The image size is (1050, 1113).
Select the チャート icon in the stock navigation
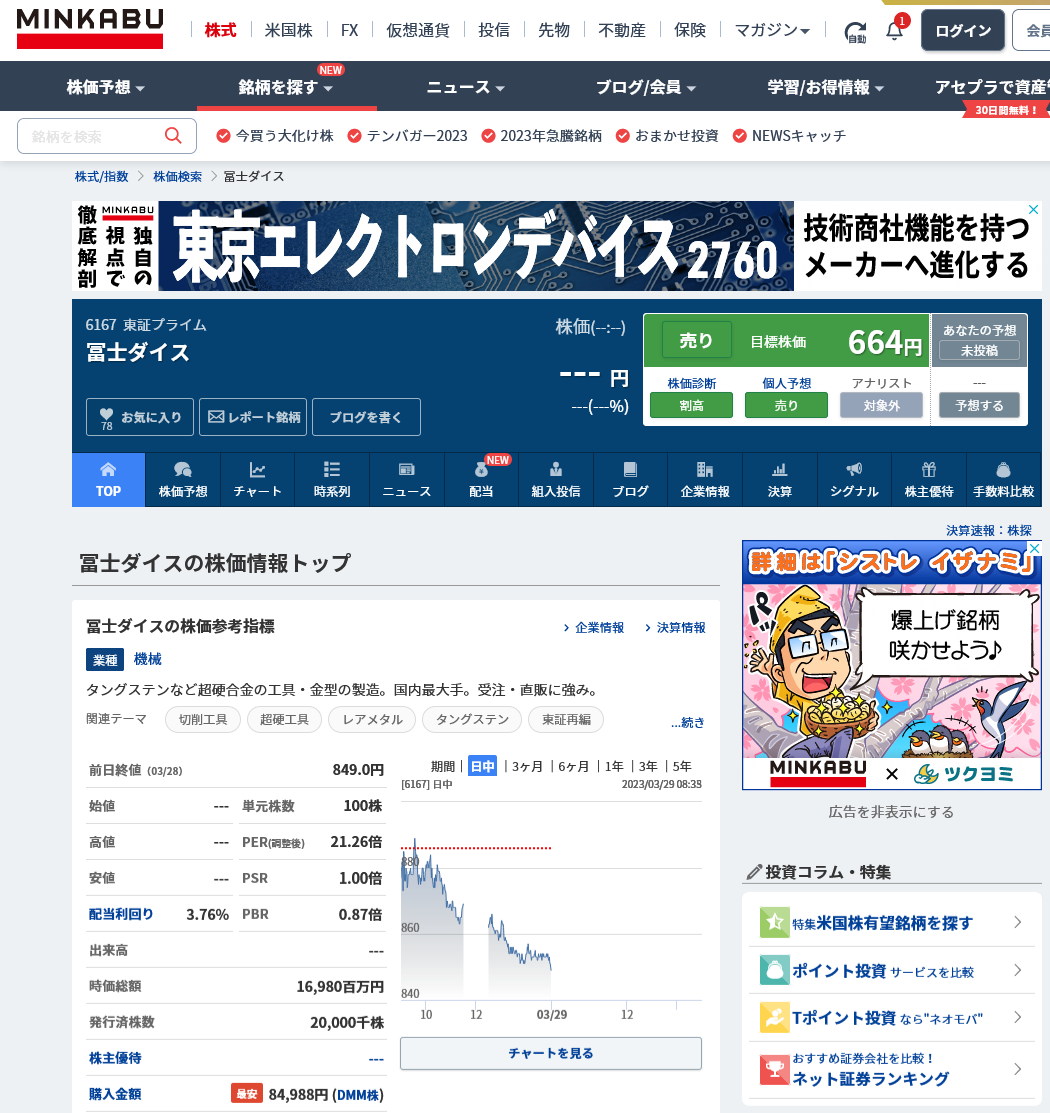tap(257, 480)
